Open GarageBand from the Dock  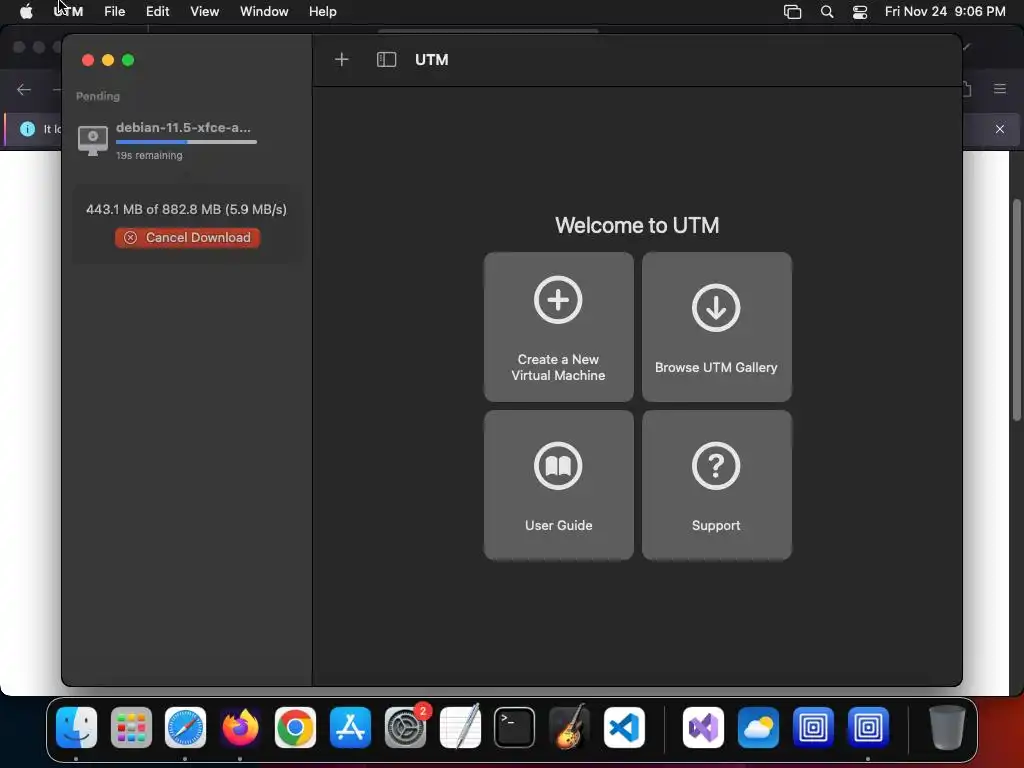coord(569,728)
